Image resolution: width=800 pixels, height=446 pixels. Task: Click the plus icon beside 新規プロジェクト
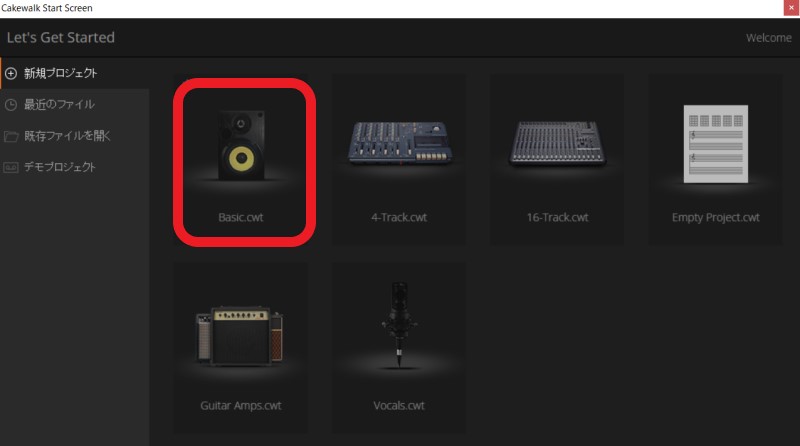pyautogui.click(x=11, y=73)
